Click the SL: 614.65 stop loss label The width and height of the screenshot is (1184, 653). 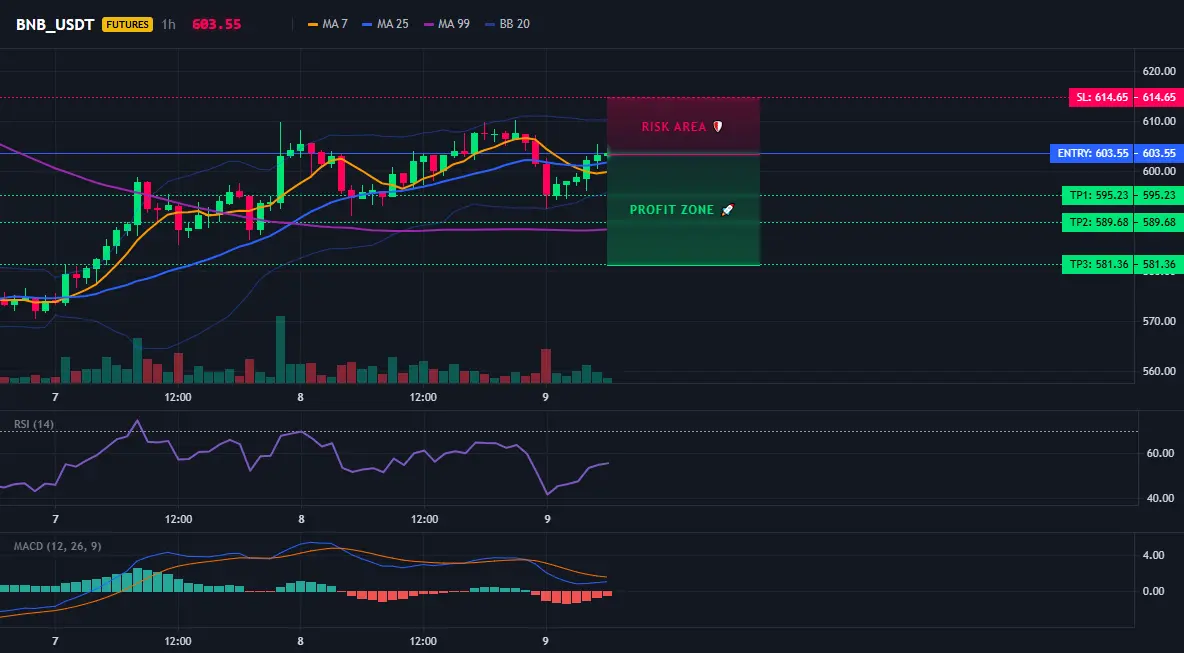[x=1102, y=97]
